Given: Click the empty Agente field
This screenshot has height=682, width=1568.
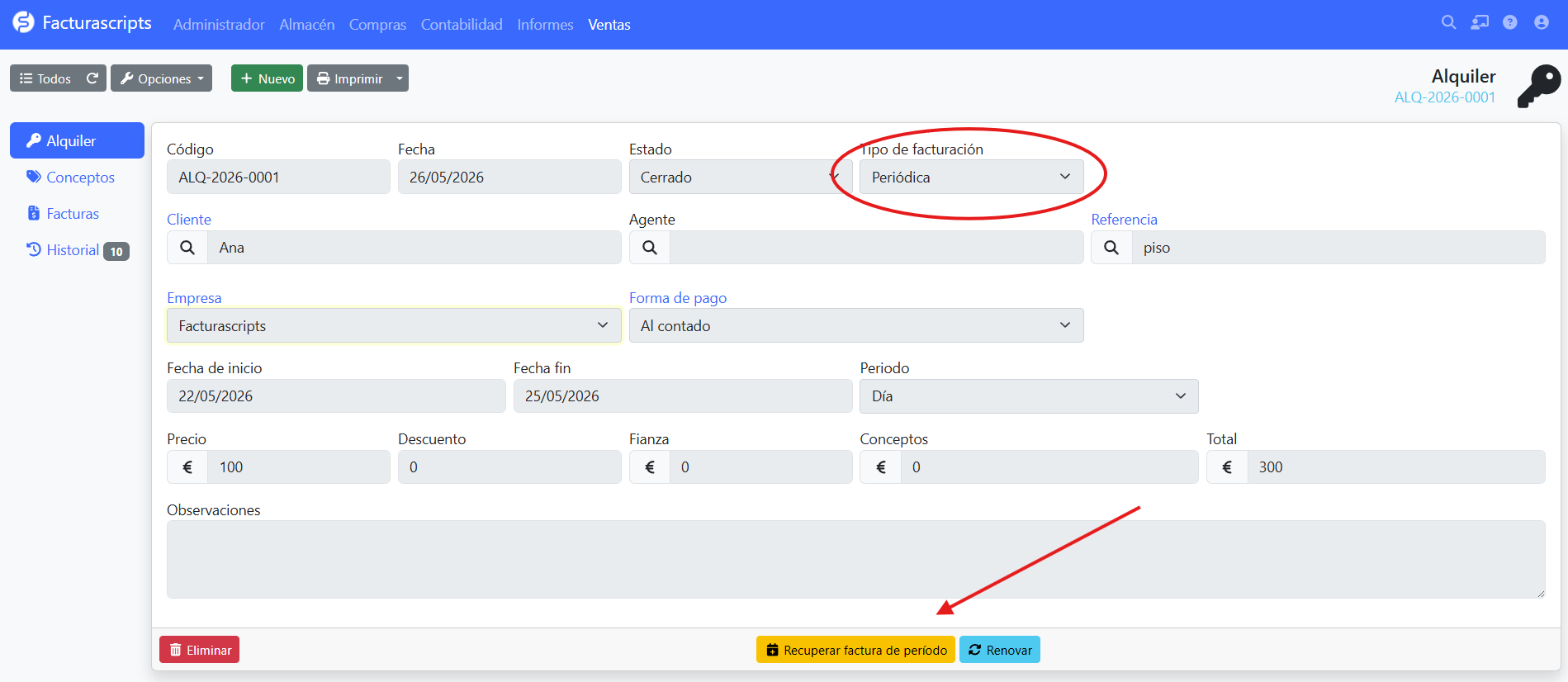Looking at the screenshot, I should coord(876,248).
